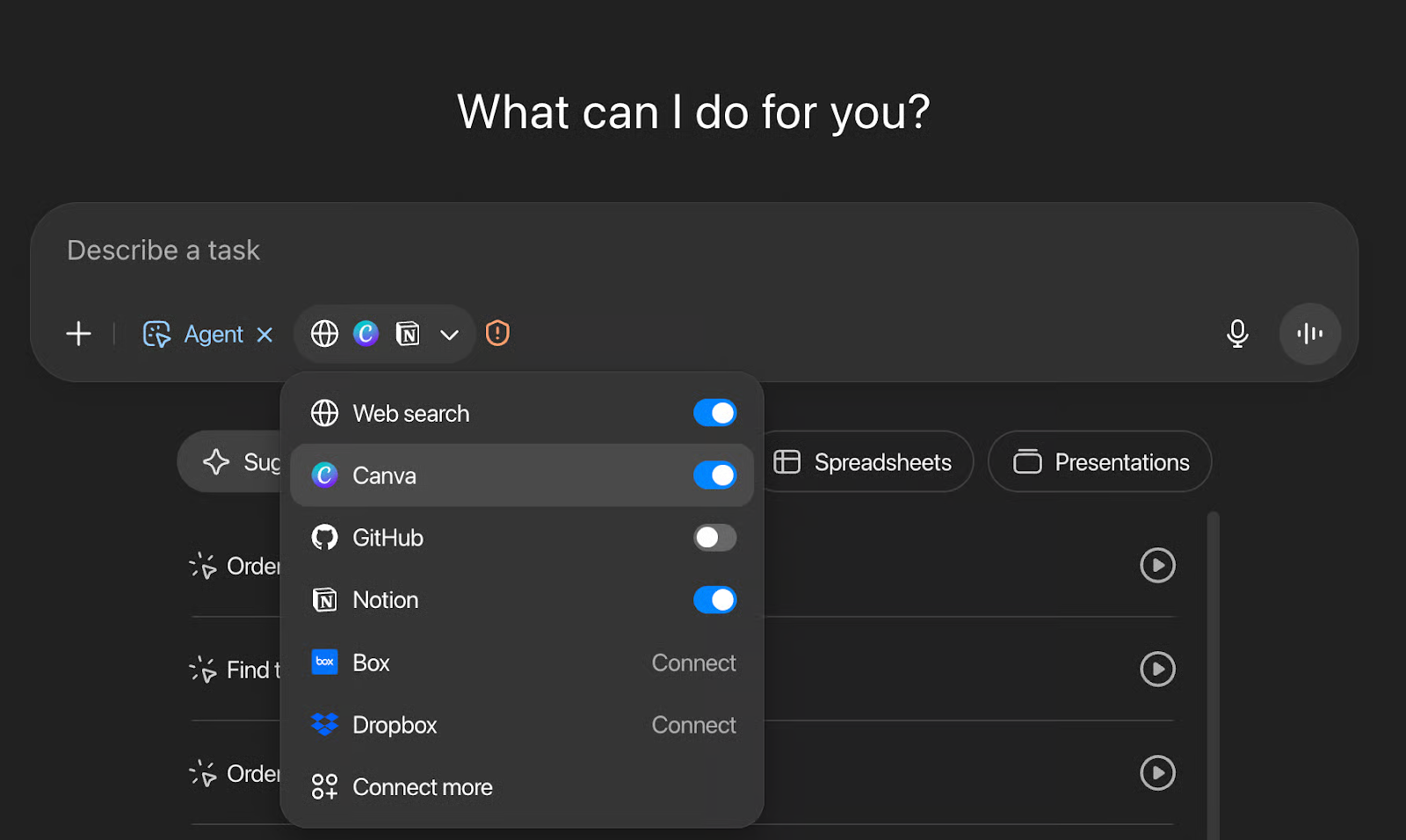
Task: Enable the GitHub connector toggle
Action: click(x=714, y=538)
